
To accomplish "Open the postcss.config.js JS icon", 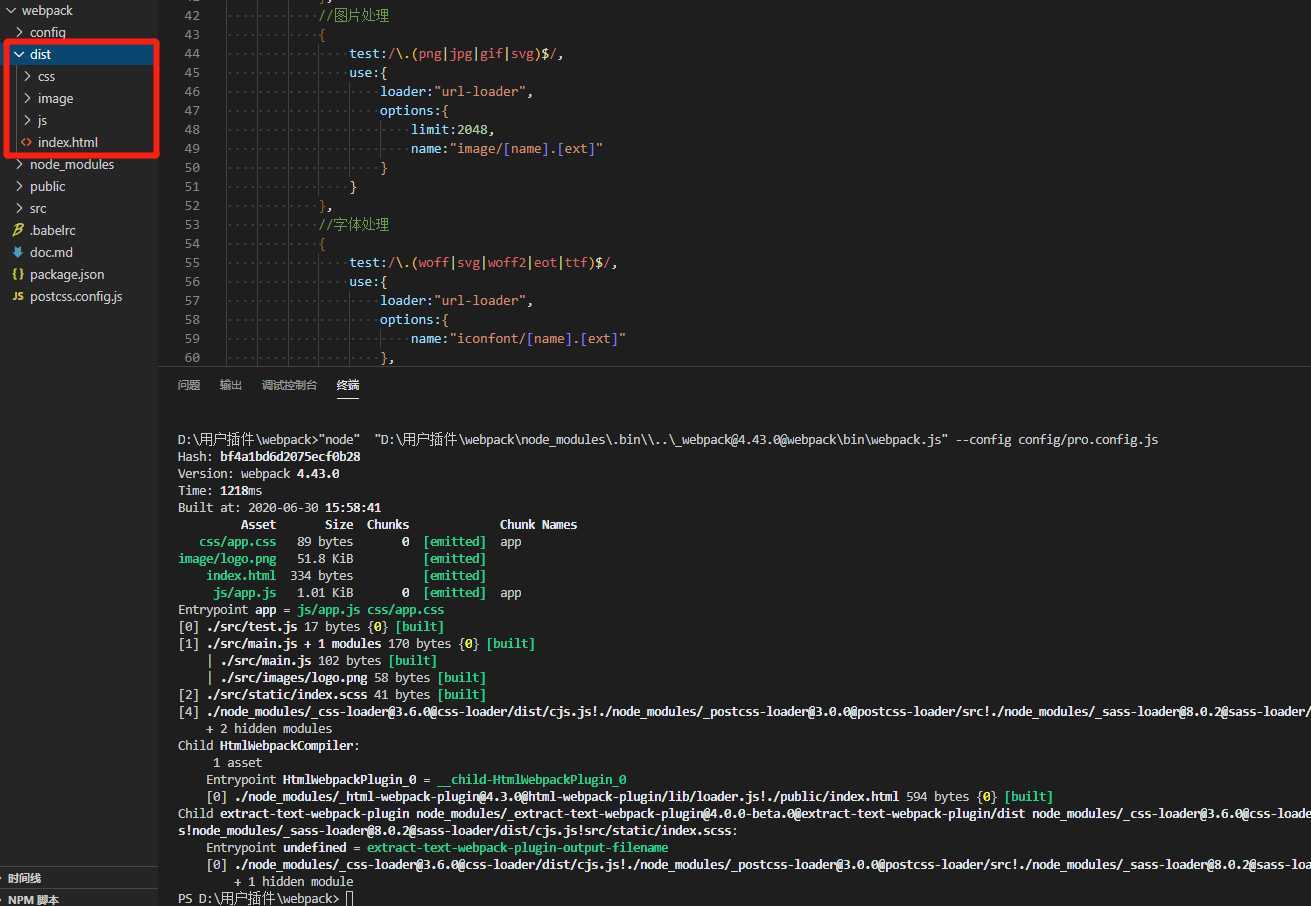I will (x=18, y=297).
